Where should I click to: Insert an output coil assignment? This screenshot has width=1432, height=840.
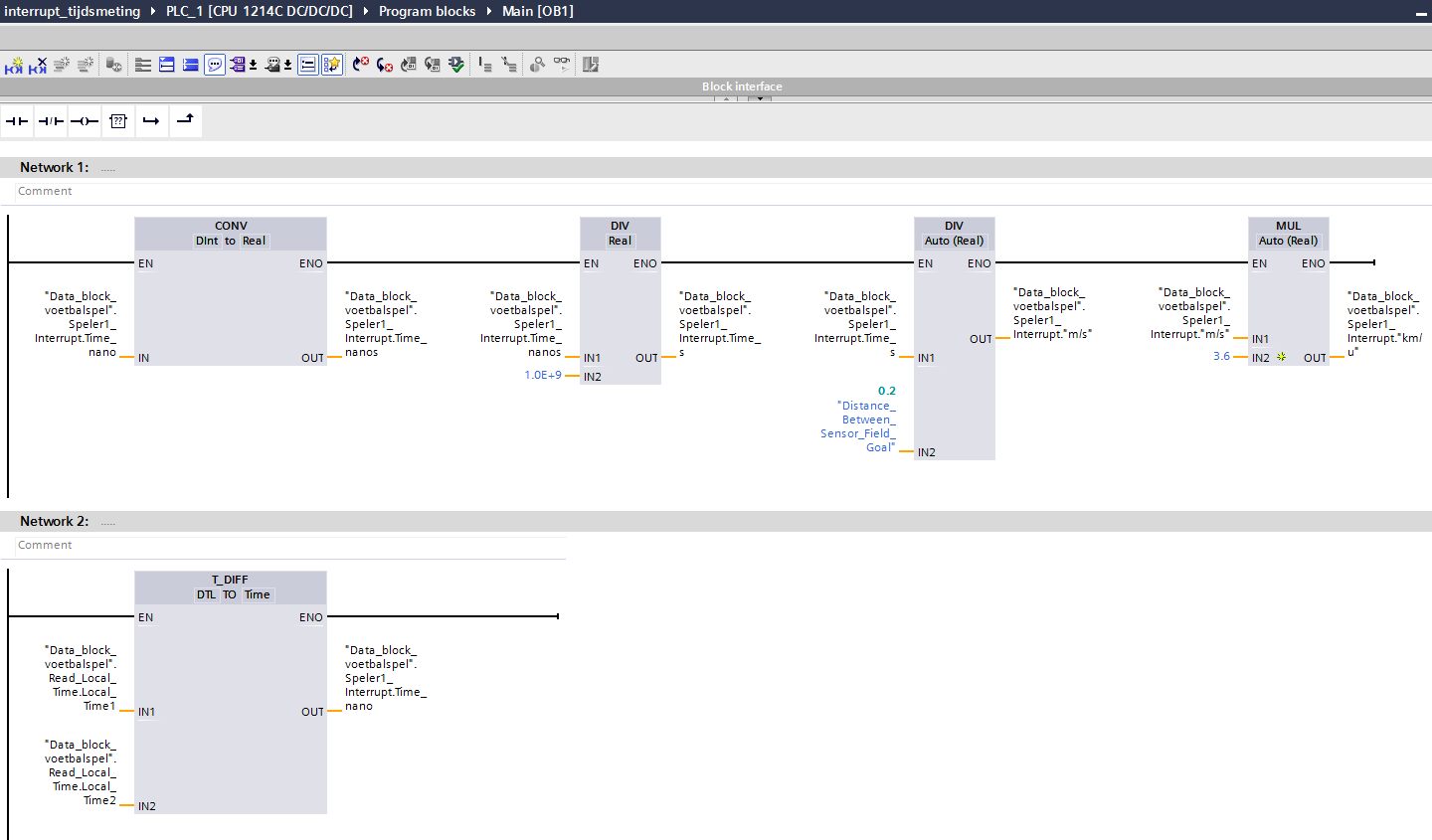(85, 121)
